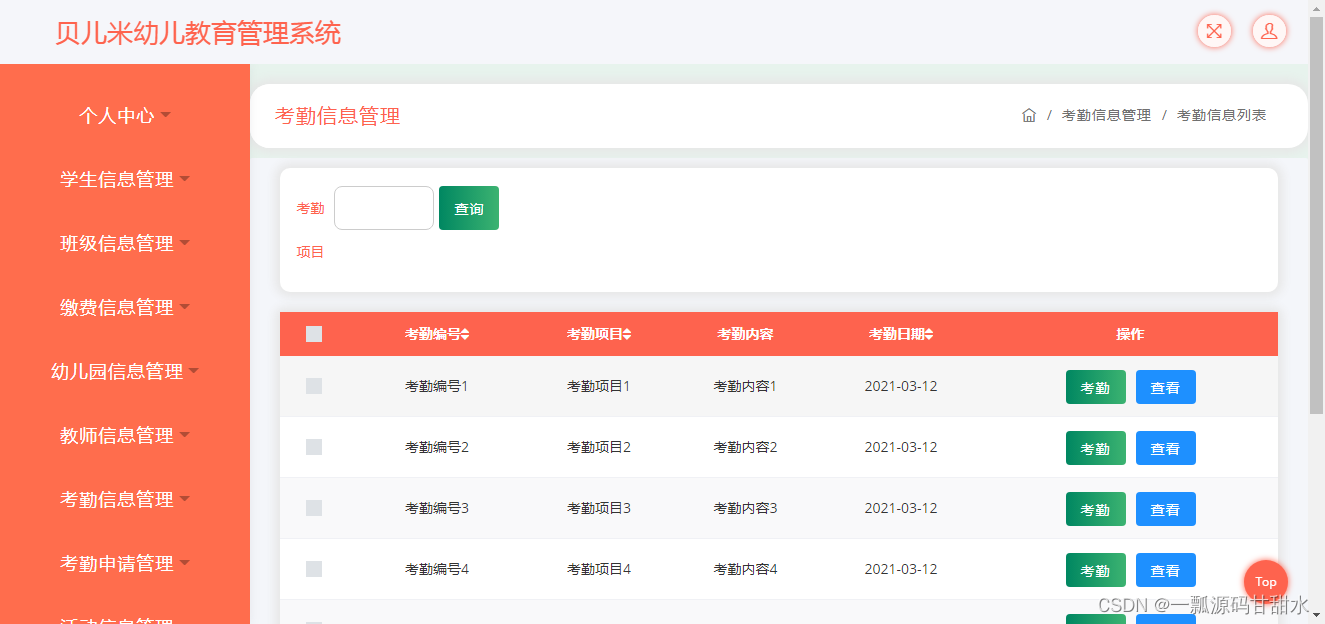The image size is (1325, 624).
Task: Click 查看 button for 考勤编号1
Action: pos(1166,387)
